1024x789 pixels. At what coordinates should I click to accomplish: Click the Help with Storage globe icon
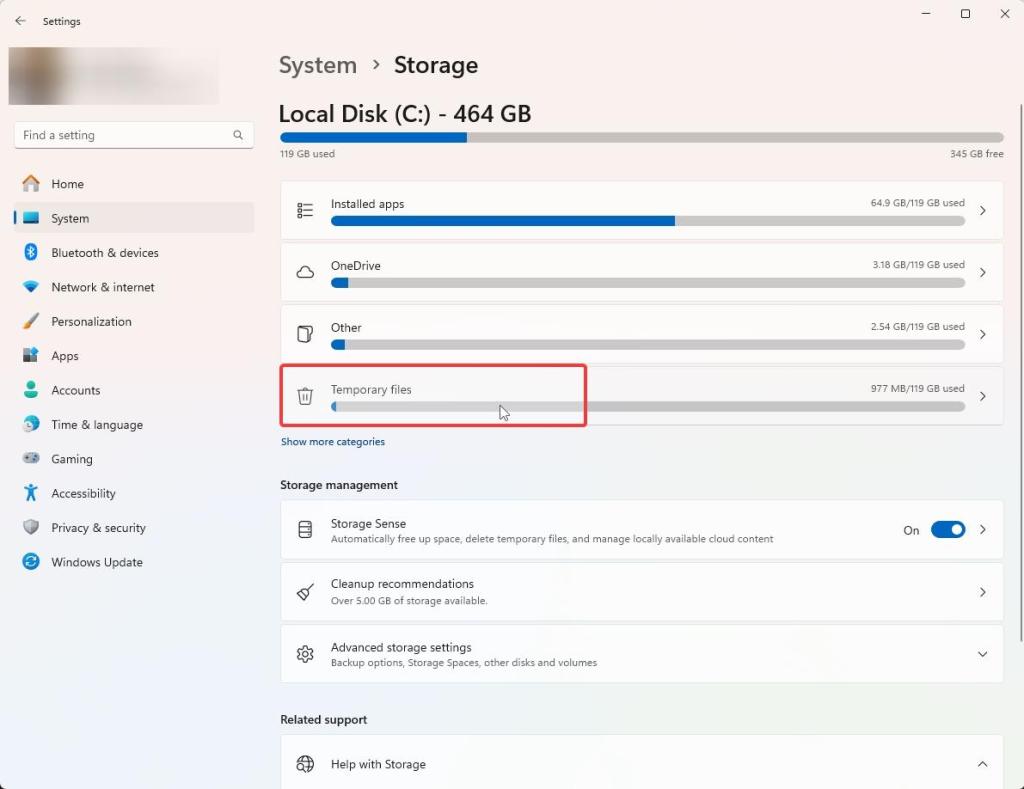pyautogui.click(x=306, y=764)
